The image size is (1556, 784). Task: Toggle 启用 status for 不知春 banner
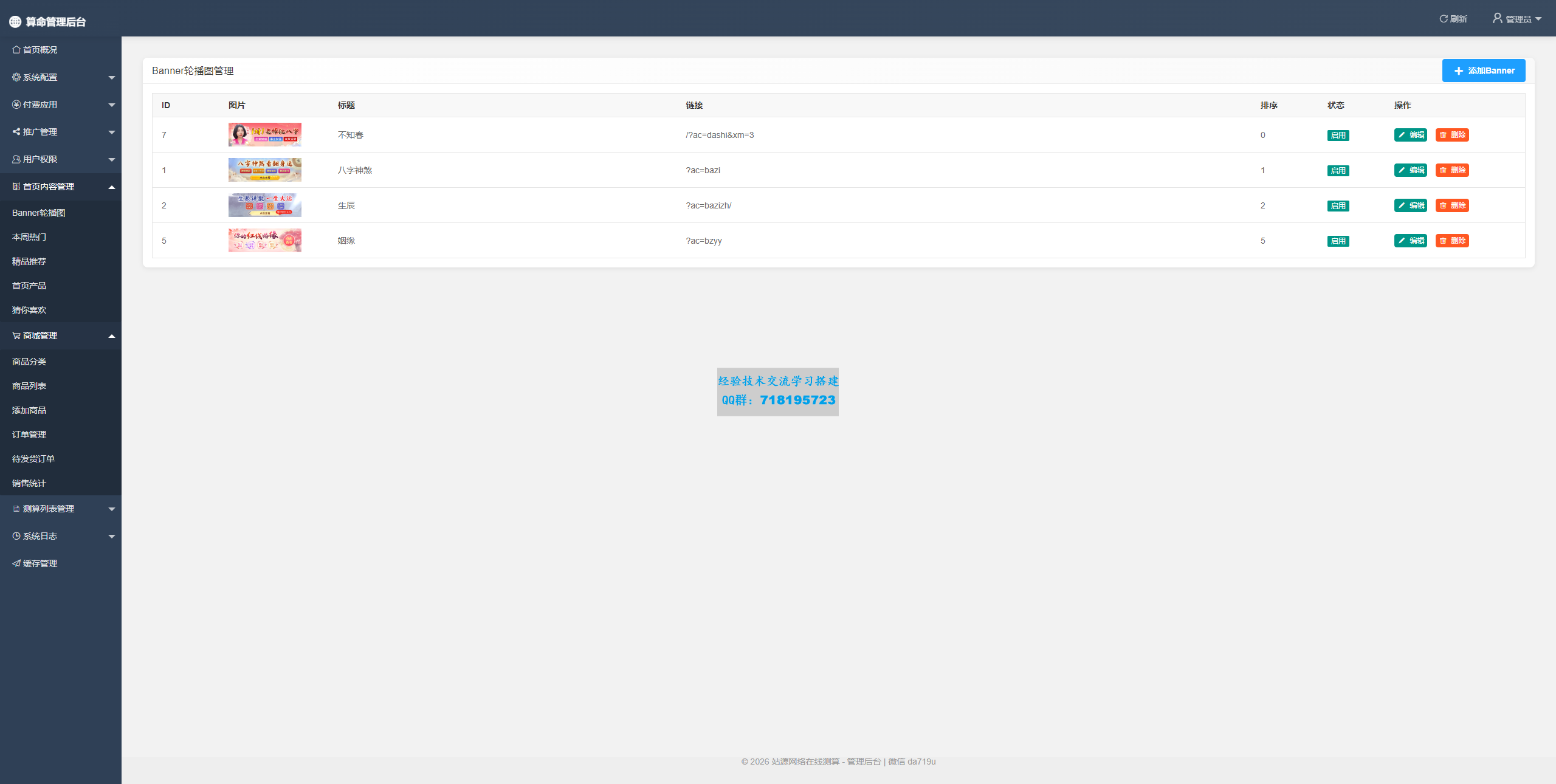coord(1338,136)
